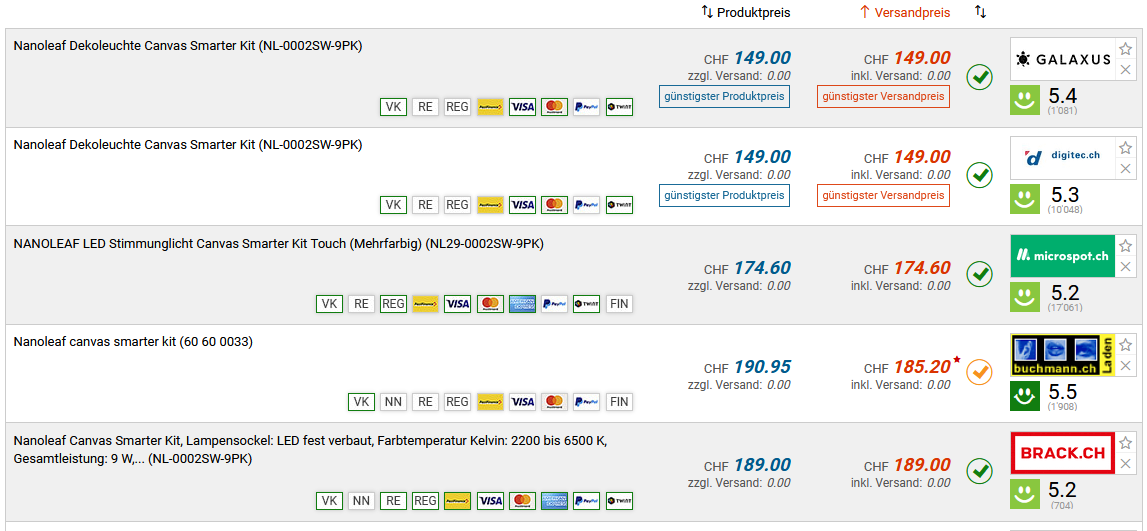The width and height of the screenshot is (1147, 531).
Task: Click the orange availability checkmark for buchmann.ch
Action: [979, 372]
